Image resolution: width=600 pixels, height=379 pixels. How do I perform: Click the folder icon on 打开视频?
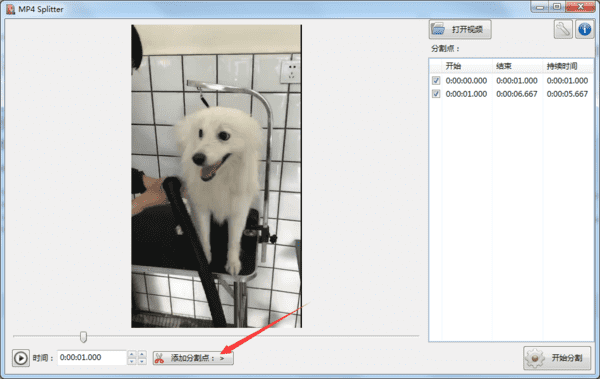point(439,29)
